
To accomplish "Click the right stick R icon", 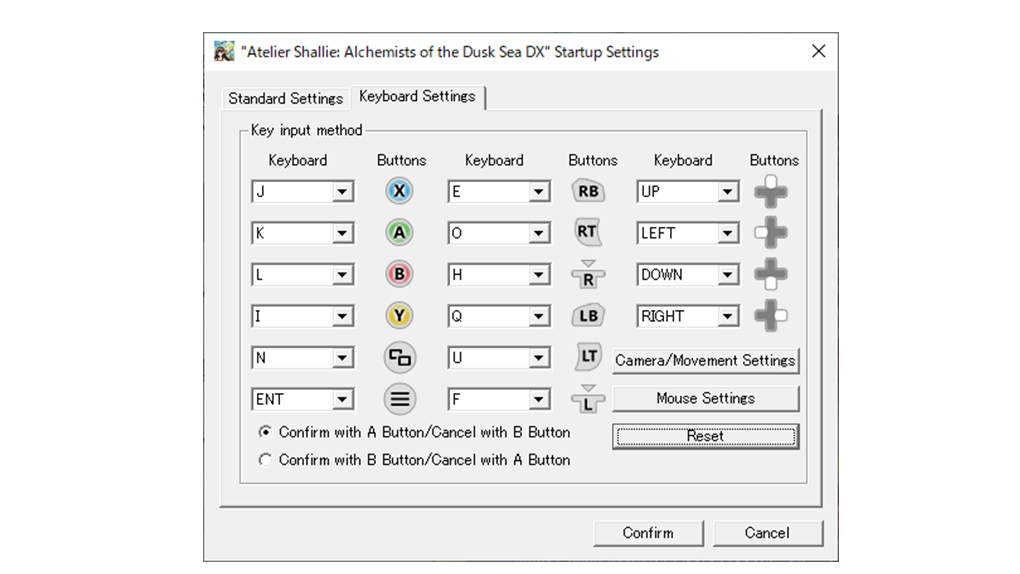I will pyautogui.click(x=588, y=275).
